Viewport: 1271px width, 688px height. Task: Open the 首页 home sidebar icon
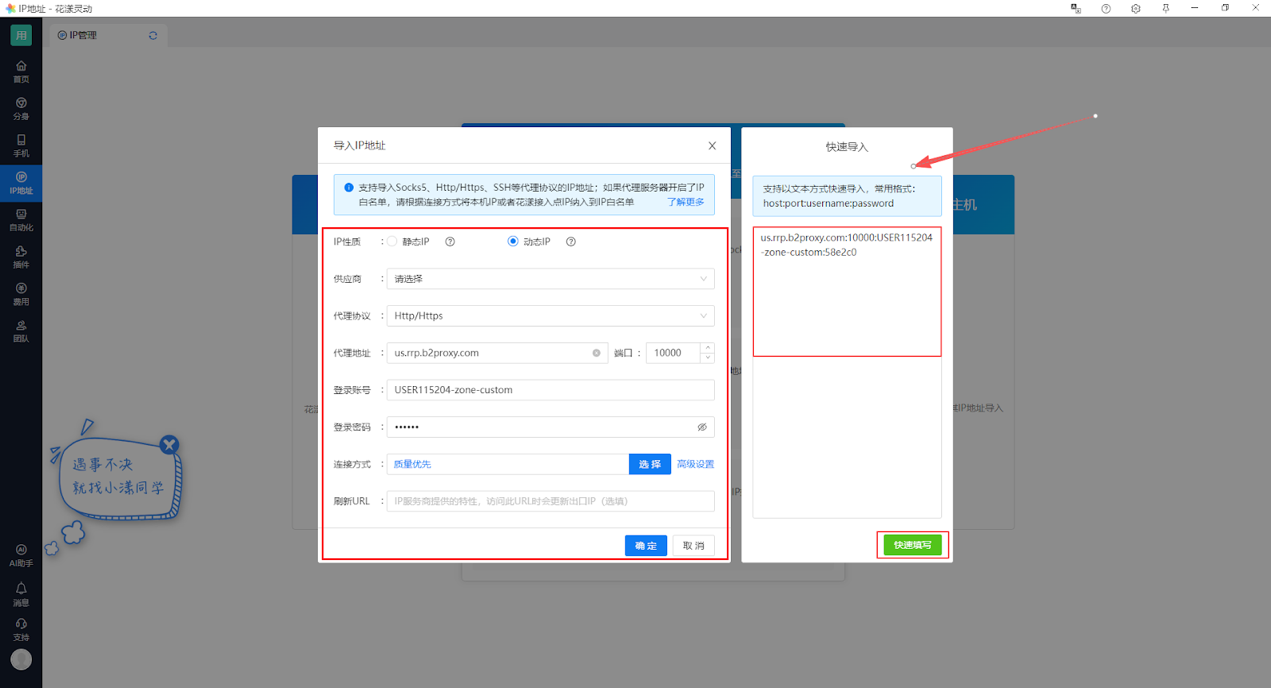pos(21,71)
